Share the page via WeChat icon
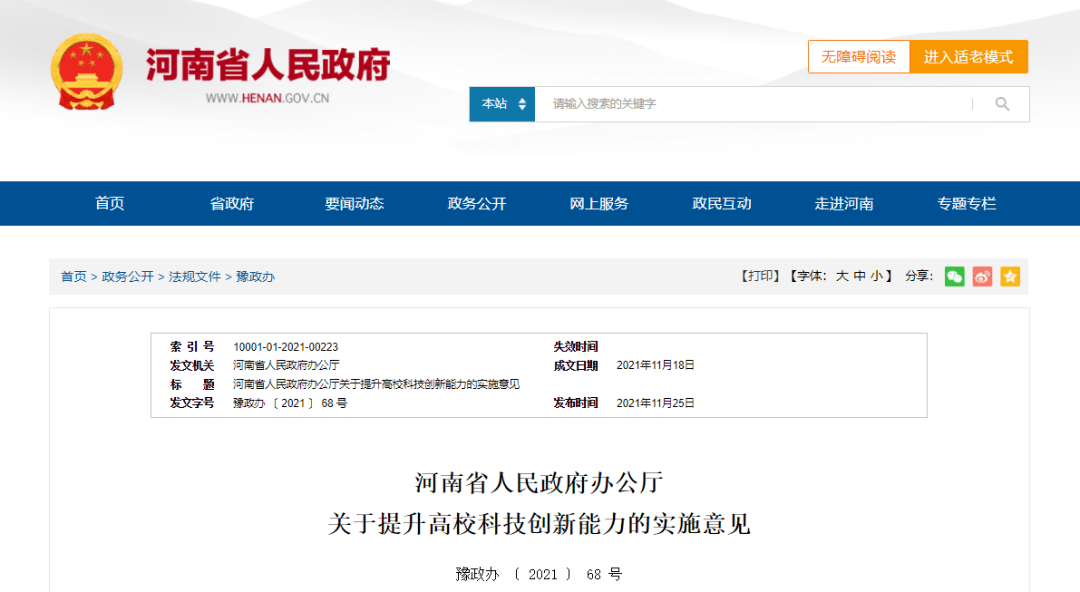1080x592 pixels. (955, 277)
